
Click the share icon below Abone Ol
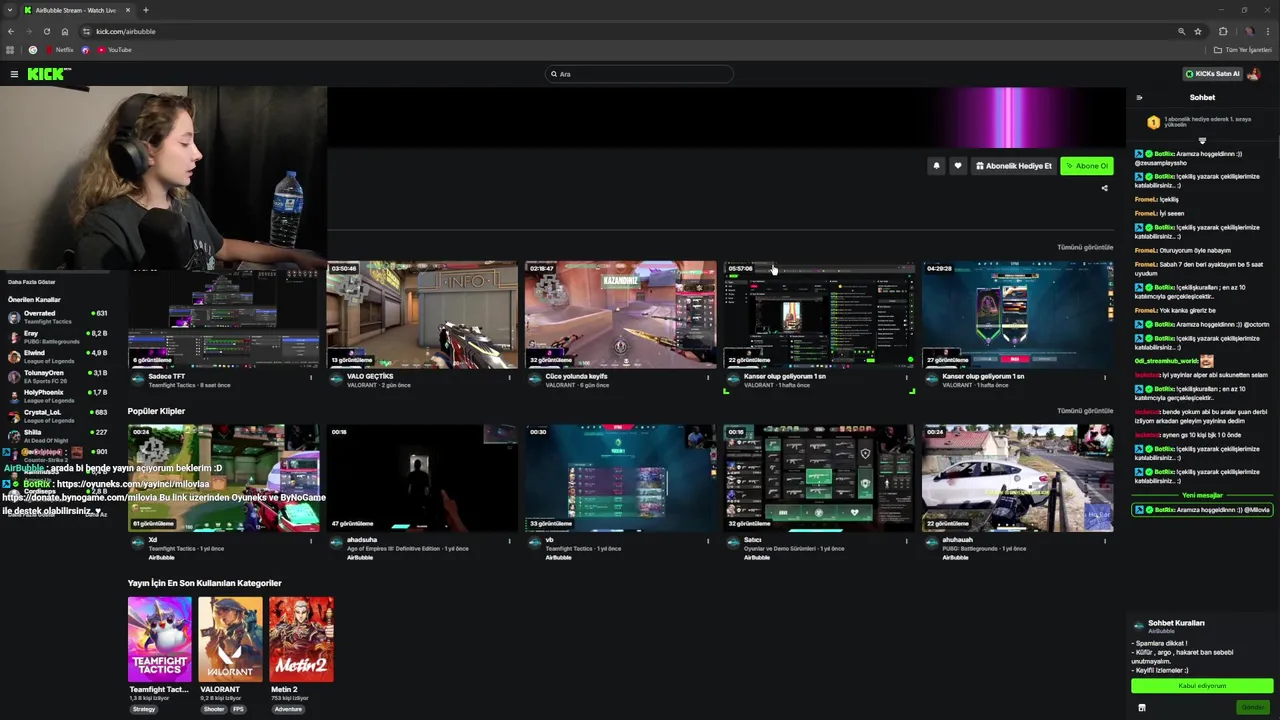tap(1105, 188)
